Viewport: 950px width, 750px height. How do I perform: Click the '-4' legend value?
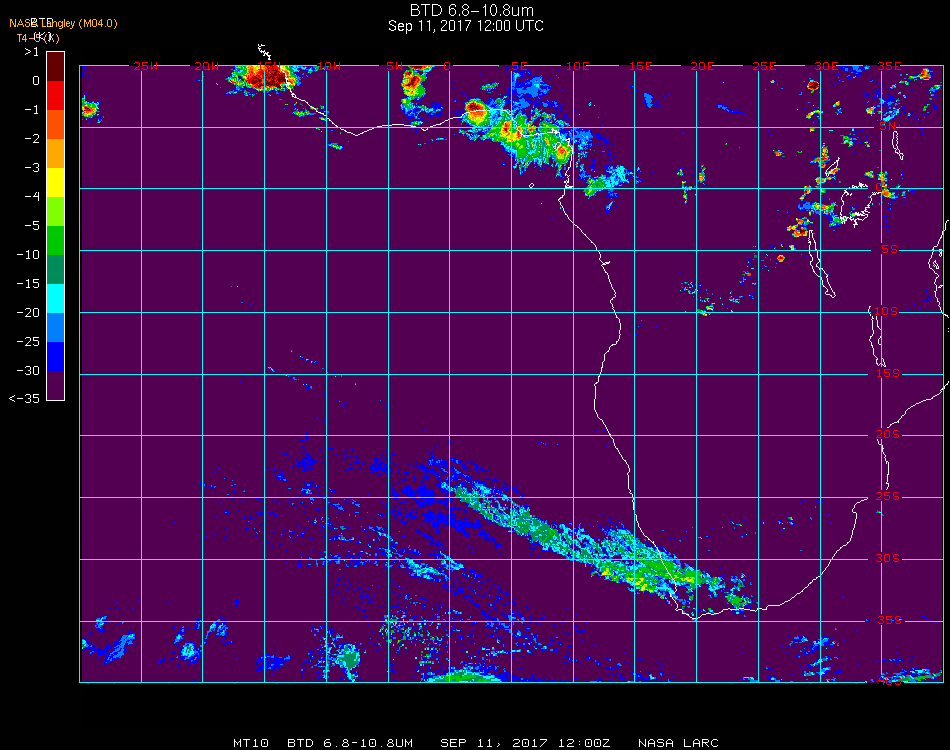(32, 196)
